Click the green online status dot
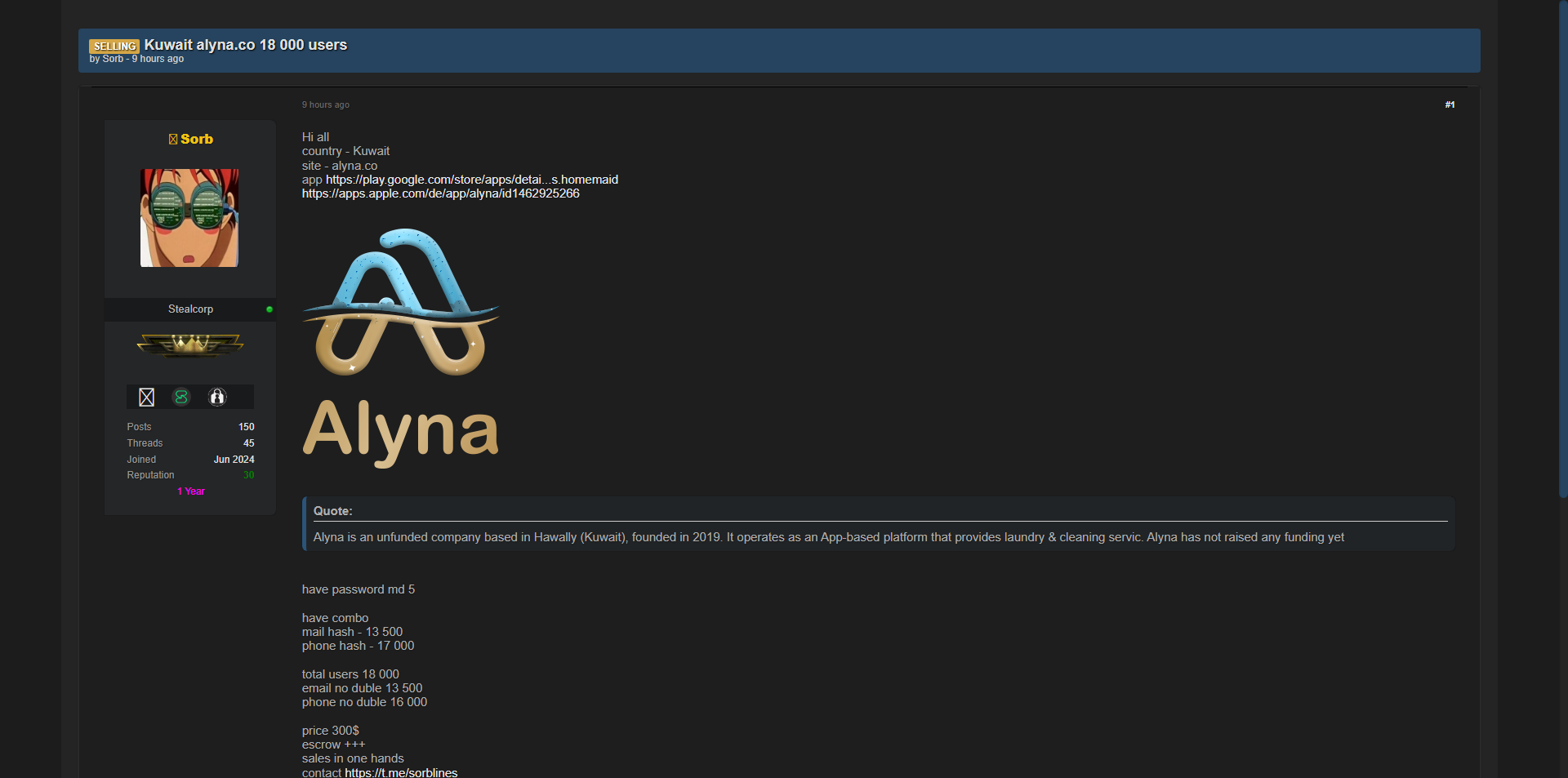 click(x=269, y=309)
